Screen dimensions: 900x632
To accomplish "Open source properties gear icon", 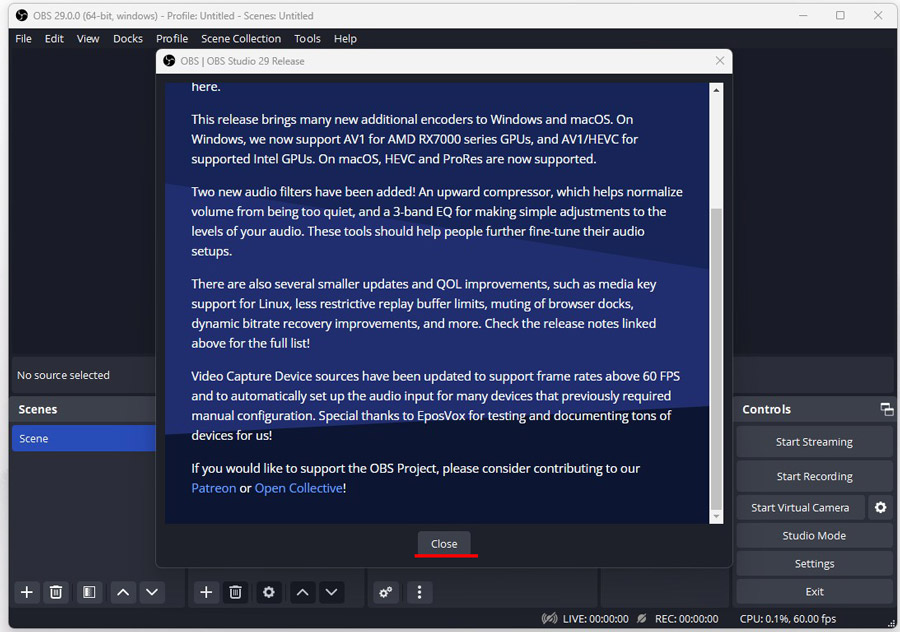I will (269, 592).
